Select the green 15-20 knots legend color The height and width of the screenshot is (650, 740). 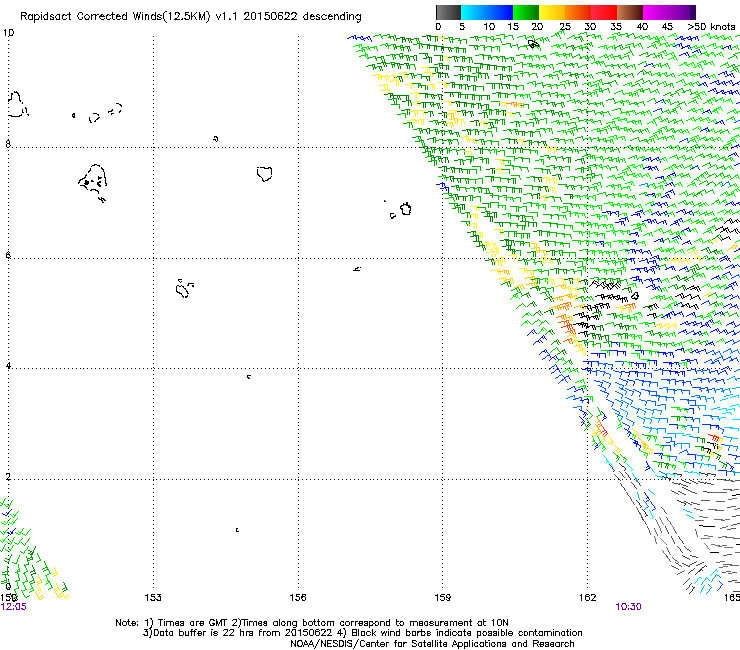526,12
